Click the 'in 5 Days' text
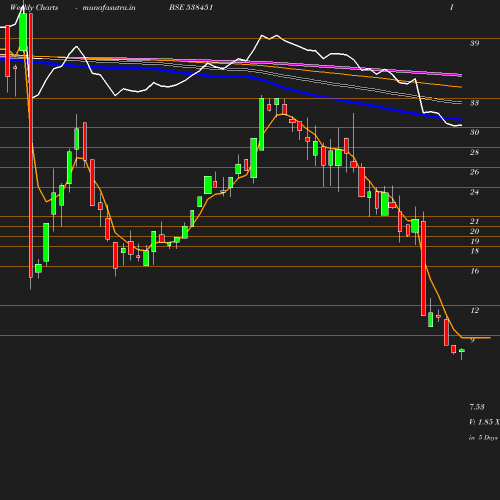The height and width of the screenshot is (500, 500). 483,437
